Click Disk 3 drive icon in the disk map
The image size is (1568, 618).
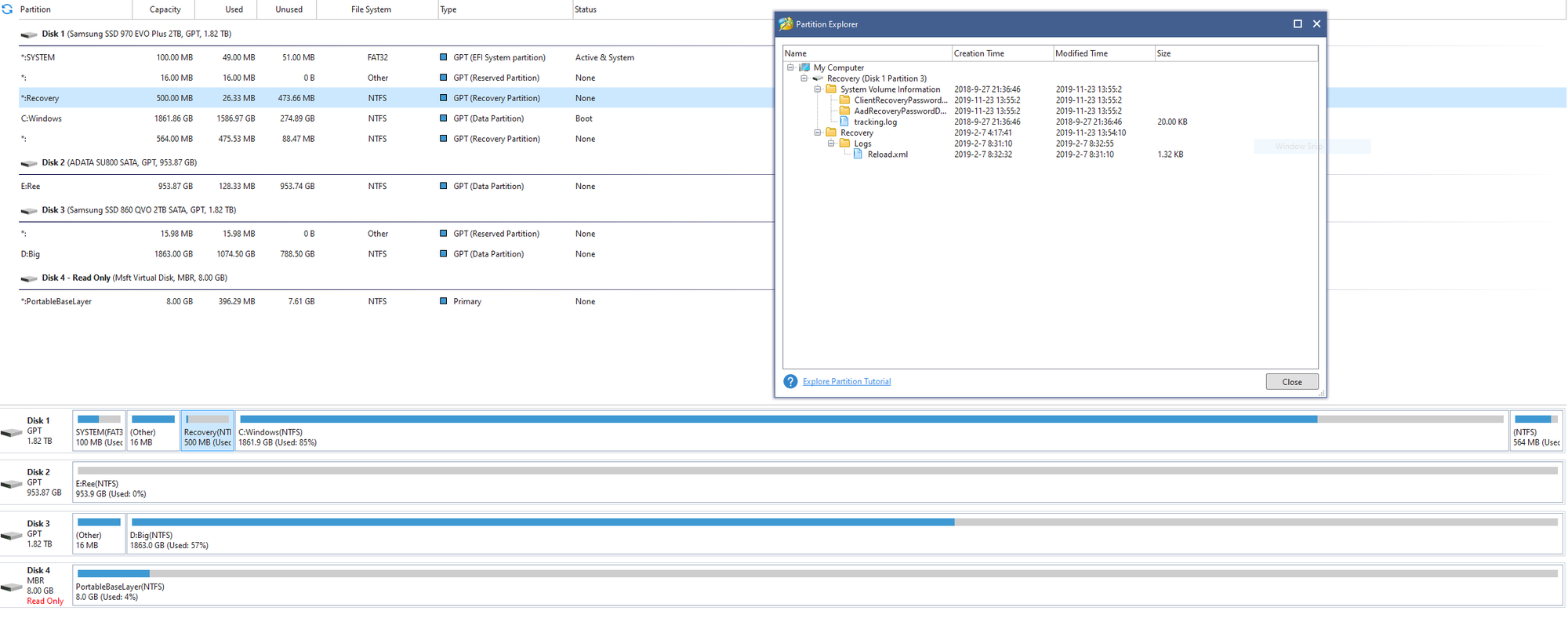click(x=12, y=535)
